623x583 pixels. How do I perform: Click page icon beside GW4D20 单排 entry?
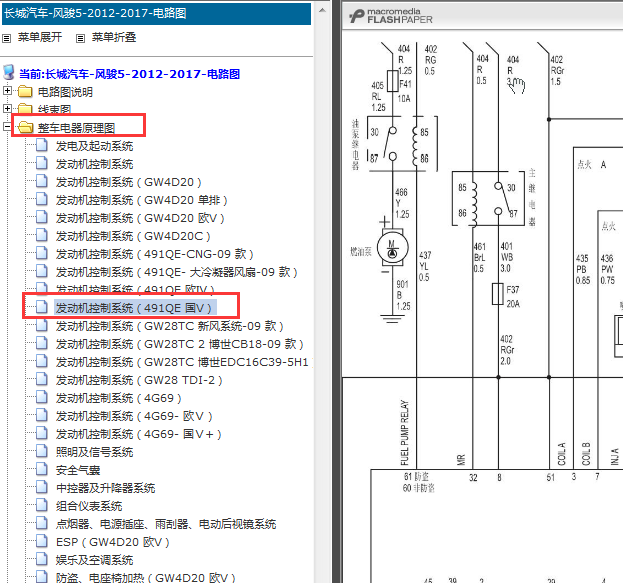(x=42, y=199)
